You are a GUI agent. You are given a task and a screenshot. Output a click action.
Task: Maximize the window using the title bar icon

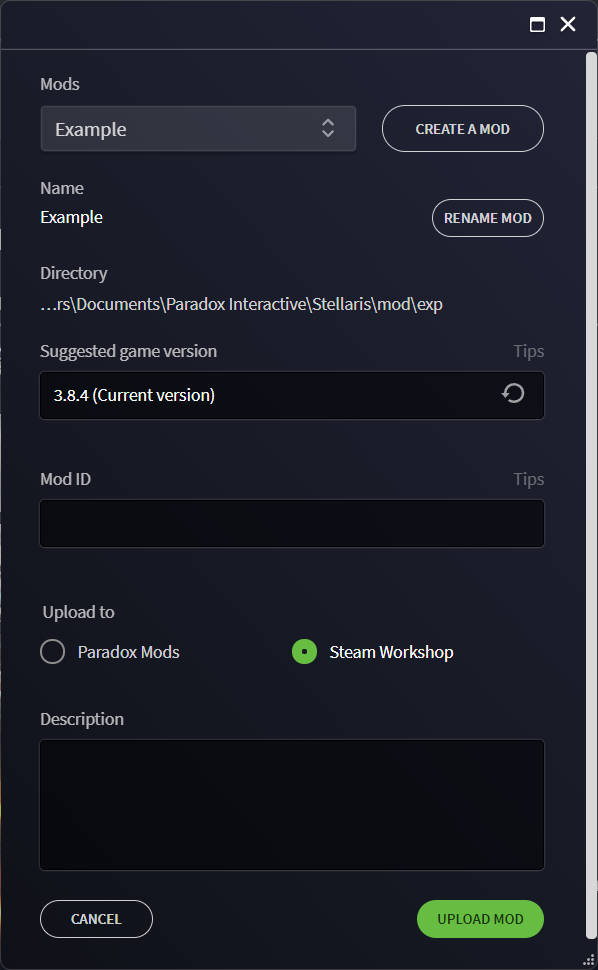pos(537,25)
